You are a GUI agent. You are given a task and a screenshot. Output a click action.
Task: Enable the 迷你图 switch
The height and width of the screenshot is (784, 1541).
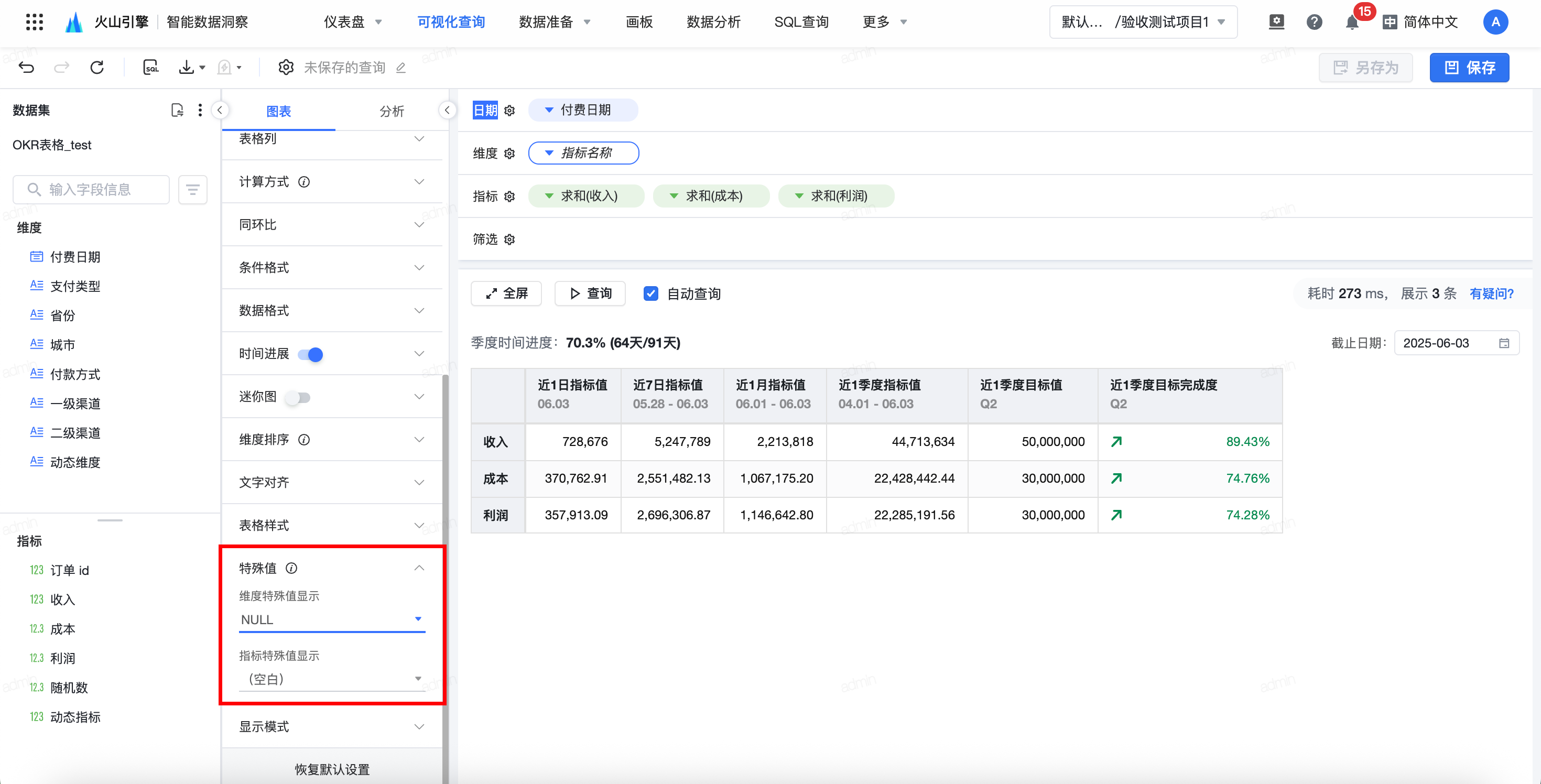click(x=298, y=397)
